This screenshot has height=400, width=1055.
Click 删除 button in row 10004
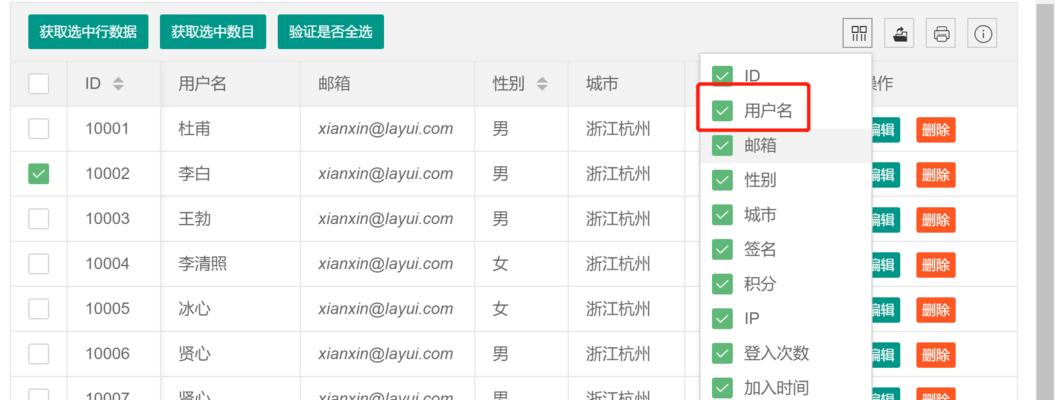click(x=936, y=265)
